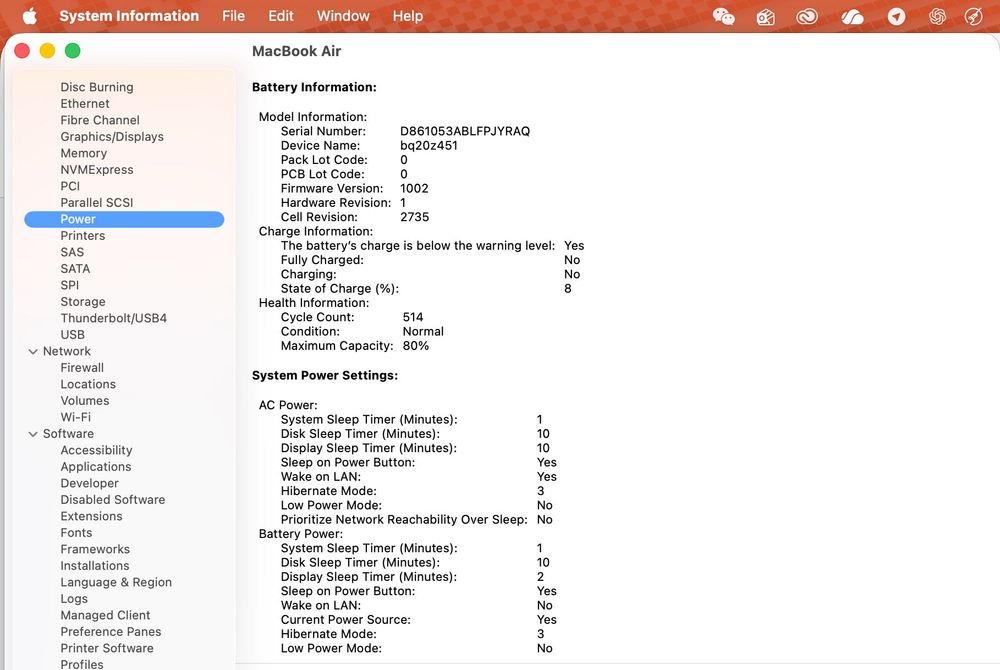Screen dimensions: 1000x670
Task: Select SPI in the sidebar
Action: (70, 285)
